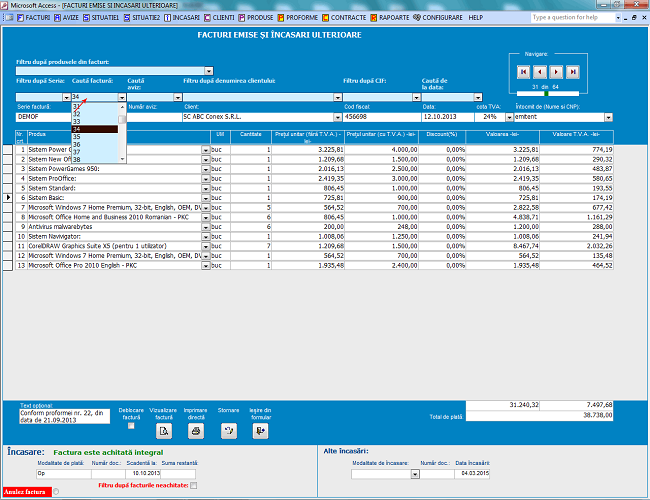Click the invoice list scrollbar thumb
650x500 pixels.
pos(122,120)
